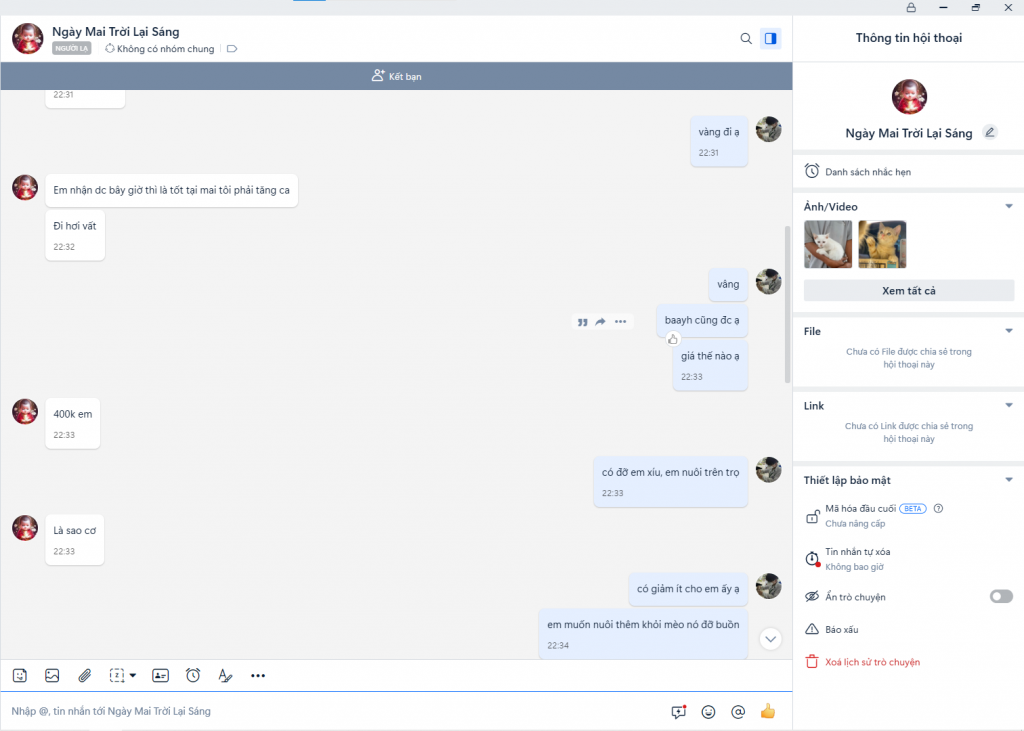Screen dimensions: 1024x731
Task: Select the 'vàng đi ạ' message
Action: 718,141
